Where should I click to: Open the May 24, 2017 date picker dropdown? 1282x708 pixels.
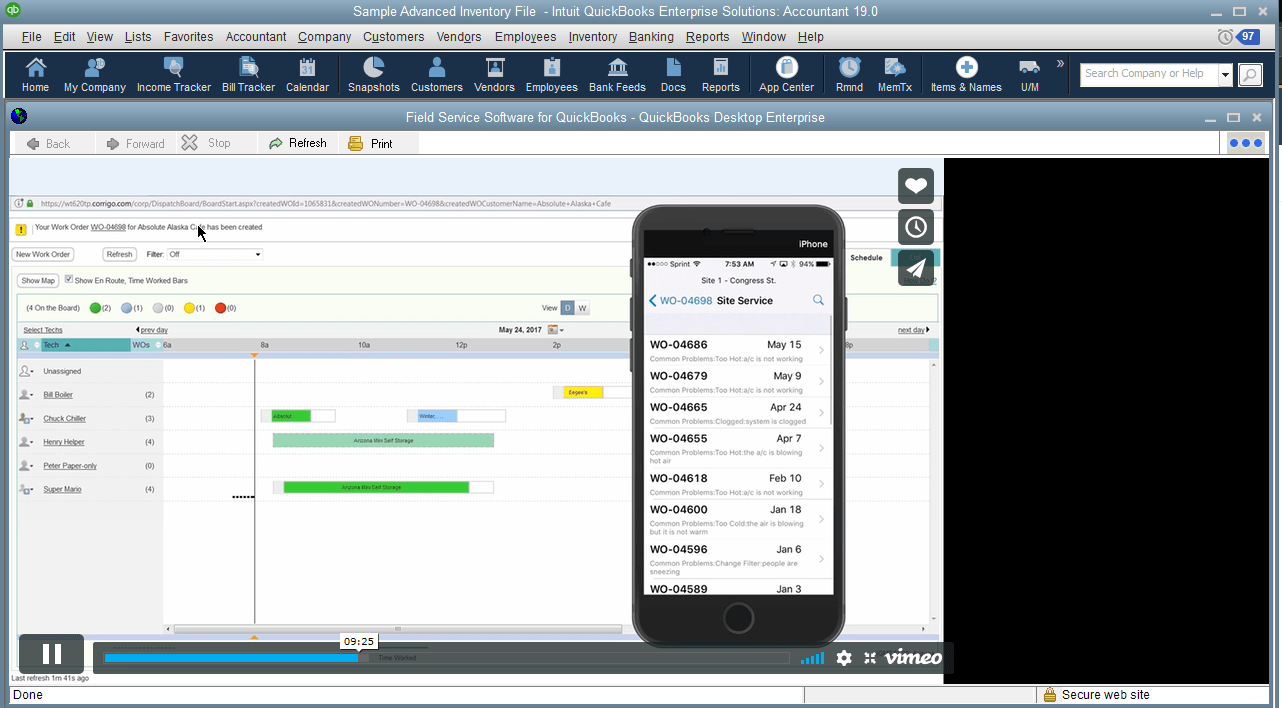556,330
